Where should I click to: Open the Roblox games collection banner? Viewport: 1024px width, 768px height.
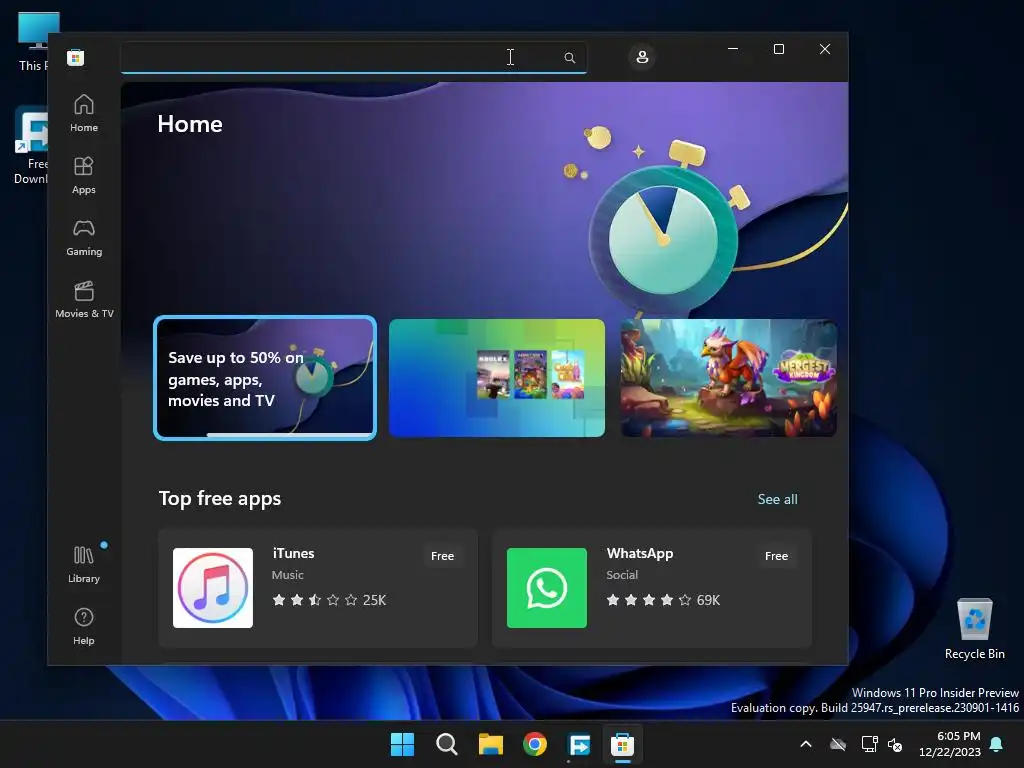point(497,378)
